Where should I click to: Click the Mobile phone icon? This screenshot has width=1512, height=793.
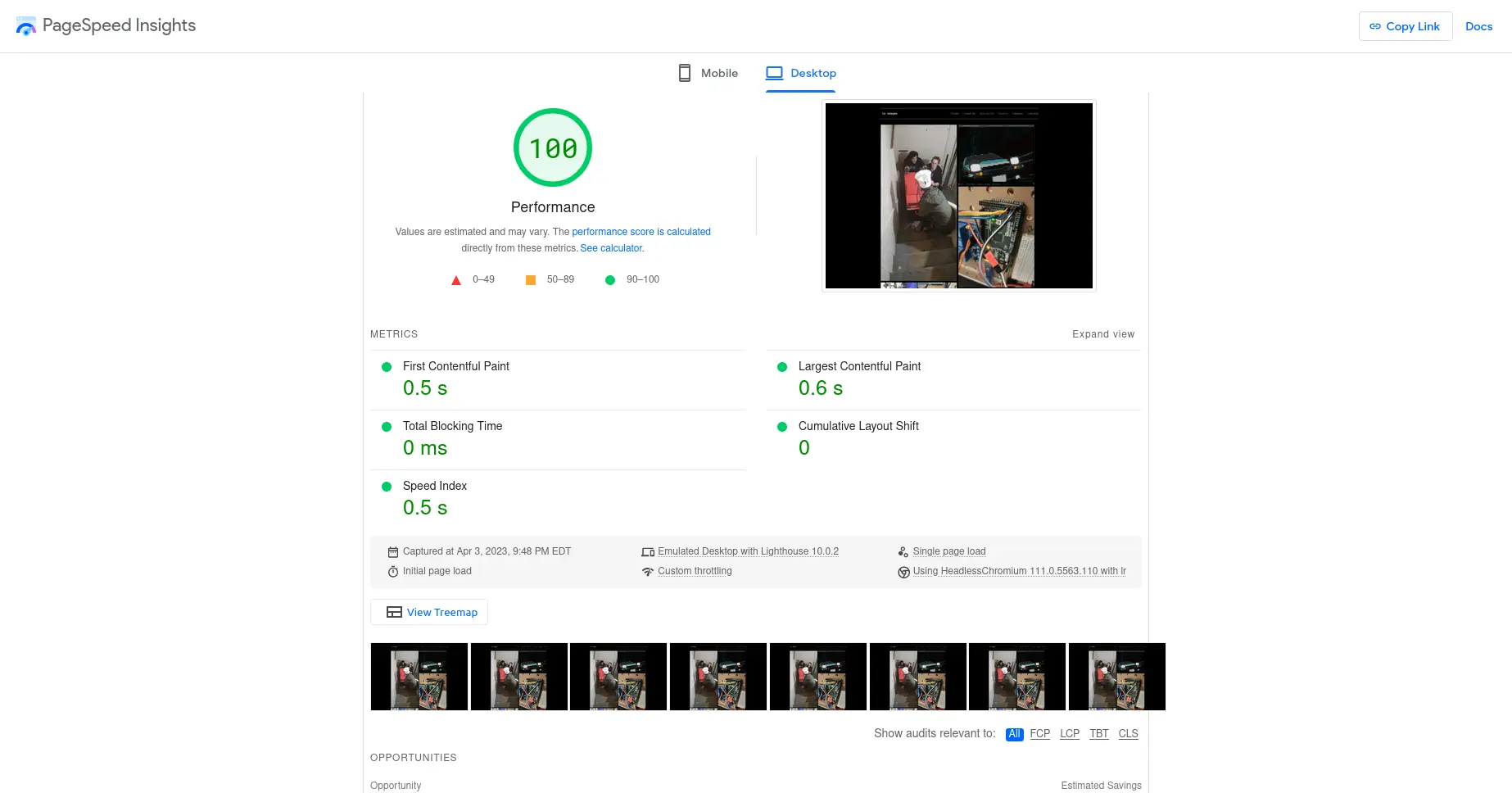tap(685, 73)
